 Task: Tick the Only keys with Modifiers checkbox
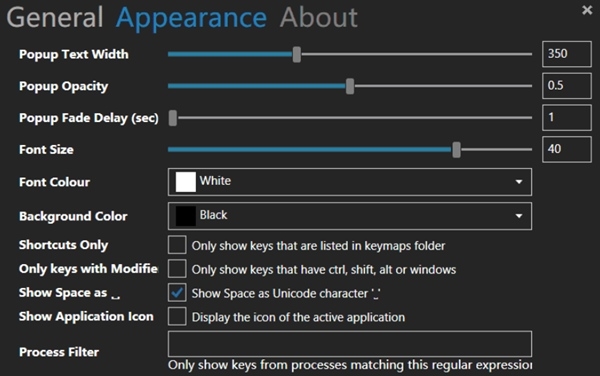coord(177,269)
